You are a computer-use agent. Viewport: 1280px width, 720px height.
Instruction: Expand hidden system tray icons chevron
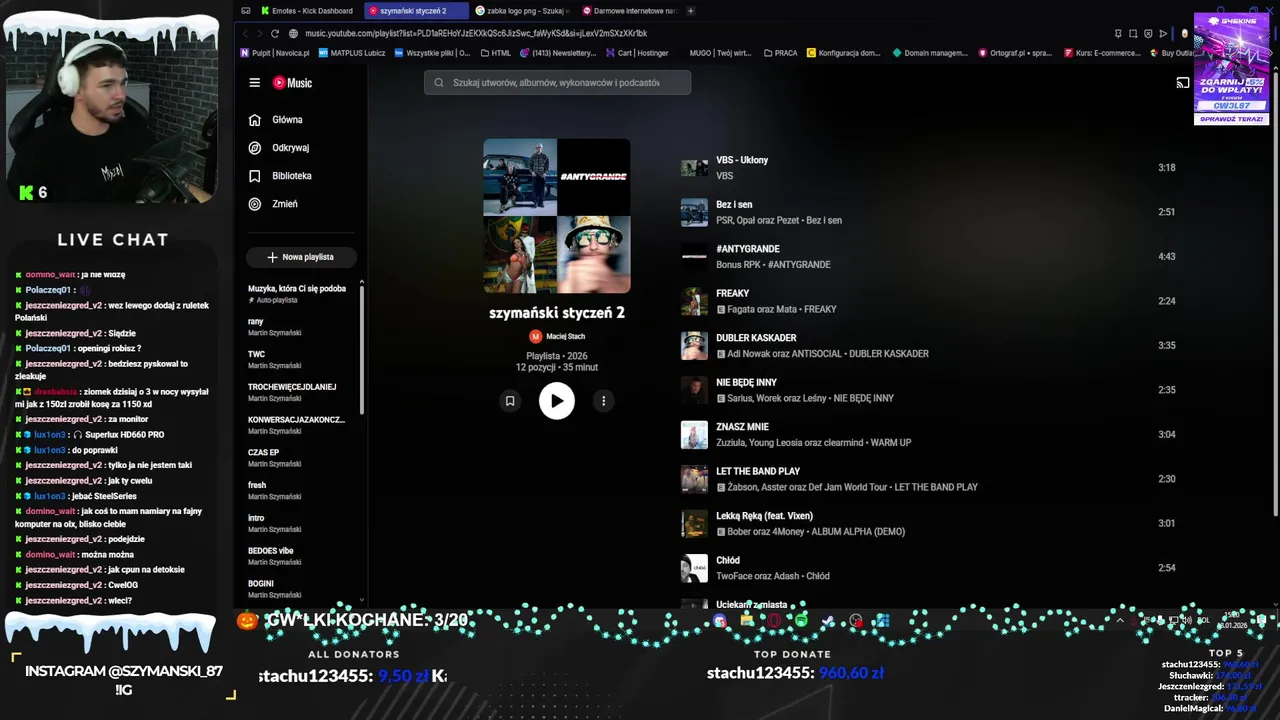pyautogui.click(x=1121, y=620)
